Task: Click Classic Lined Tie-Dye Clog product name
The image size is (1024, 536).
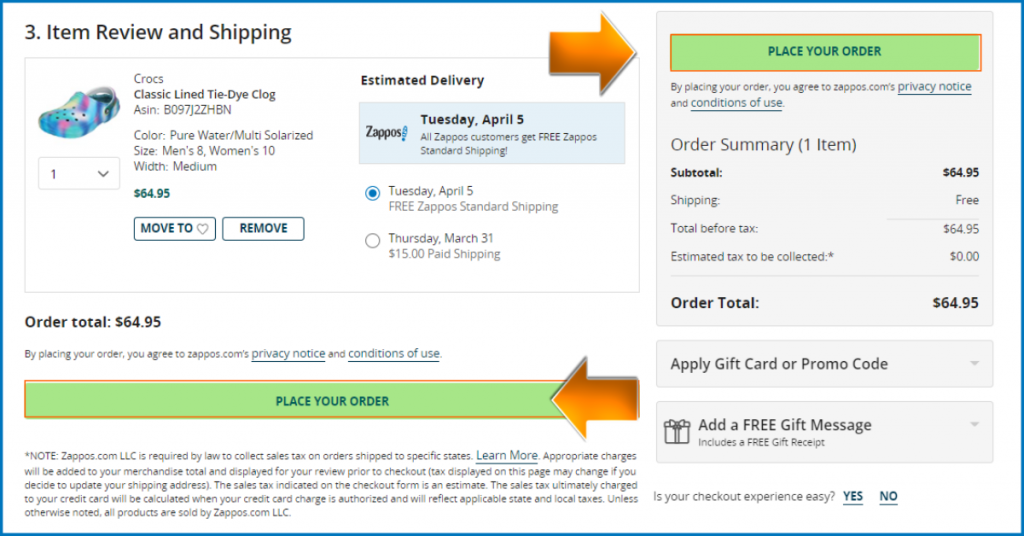Action: coord(204,94)
